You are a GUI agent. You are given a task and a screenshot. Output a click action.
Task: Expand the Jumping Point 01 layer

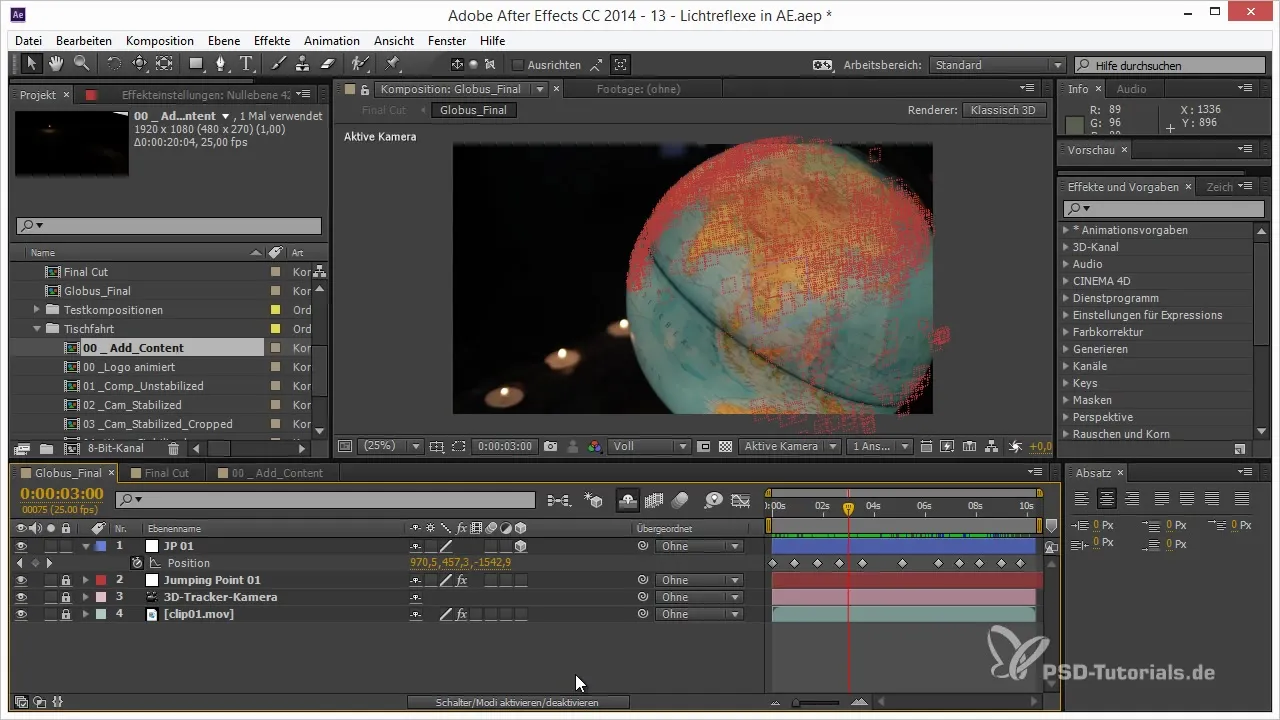point(85,580)
